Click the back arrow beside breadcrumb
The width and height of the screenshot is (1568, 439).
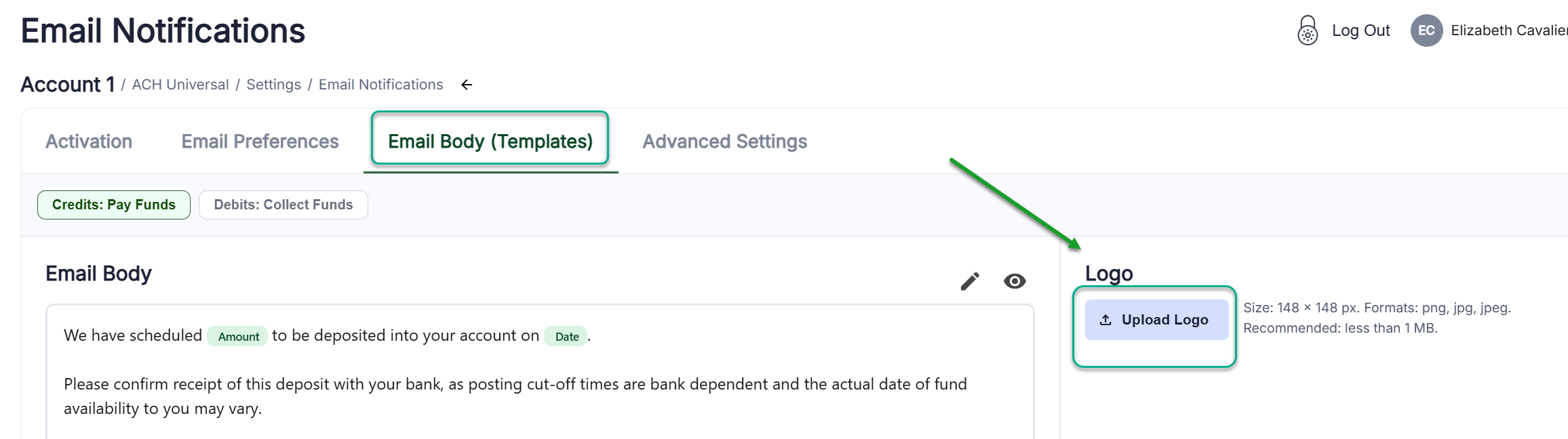467,85
